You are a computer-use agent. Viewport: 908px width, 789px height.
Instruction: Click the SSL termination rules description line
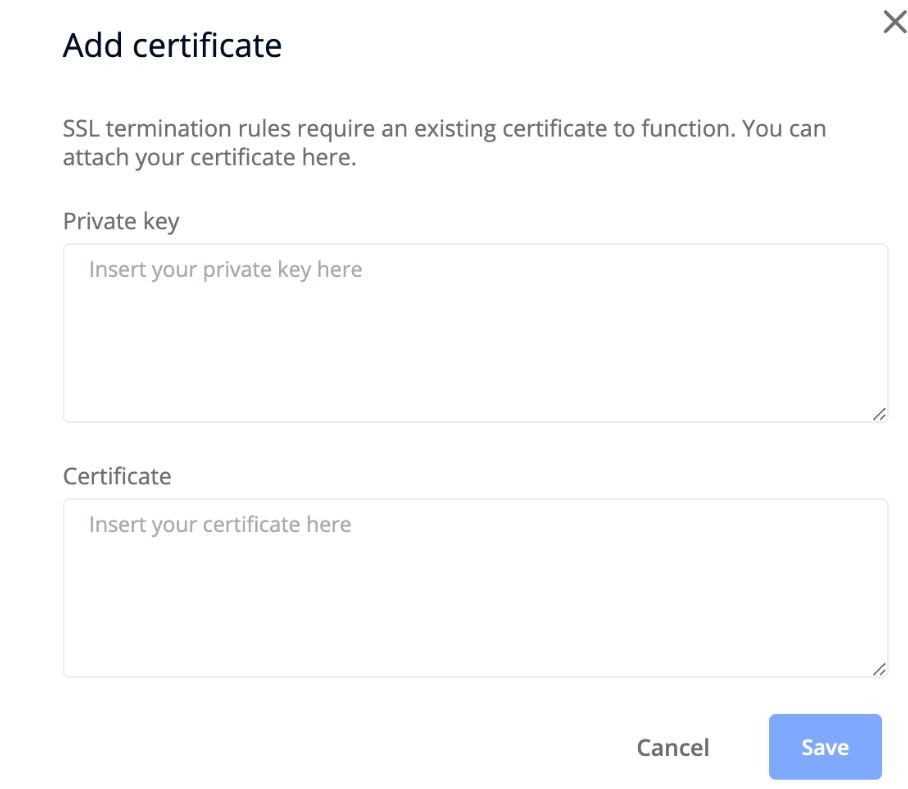[x=444, y=130]
